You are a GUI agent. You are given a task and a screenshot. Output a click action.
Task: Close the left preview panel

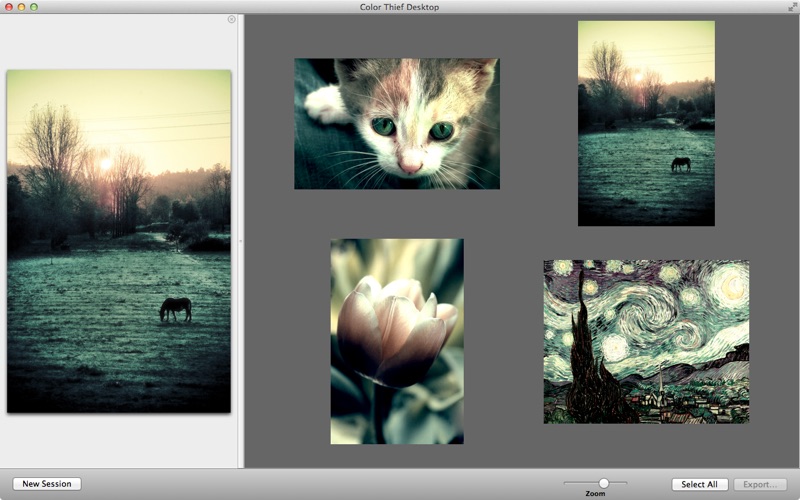point(232,19)
